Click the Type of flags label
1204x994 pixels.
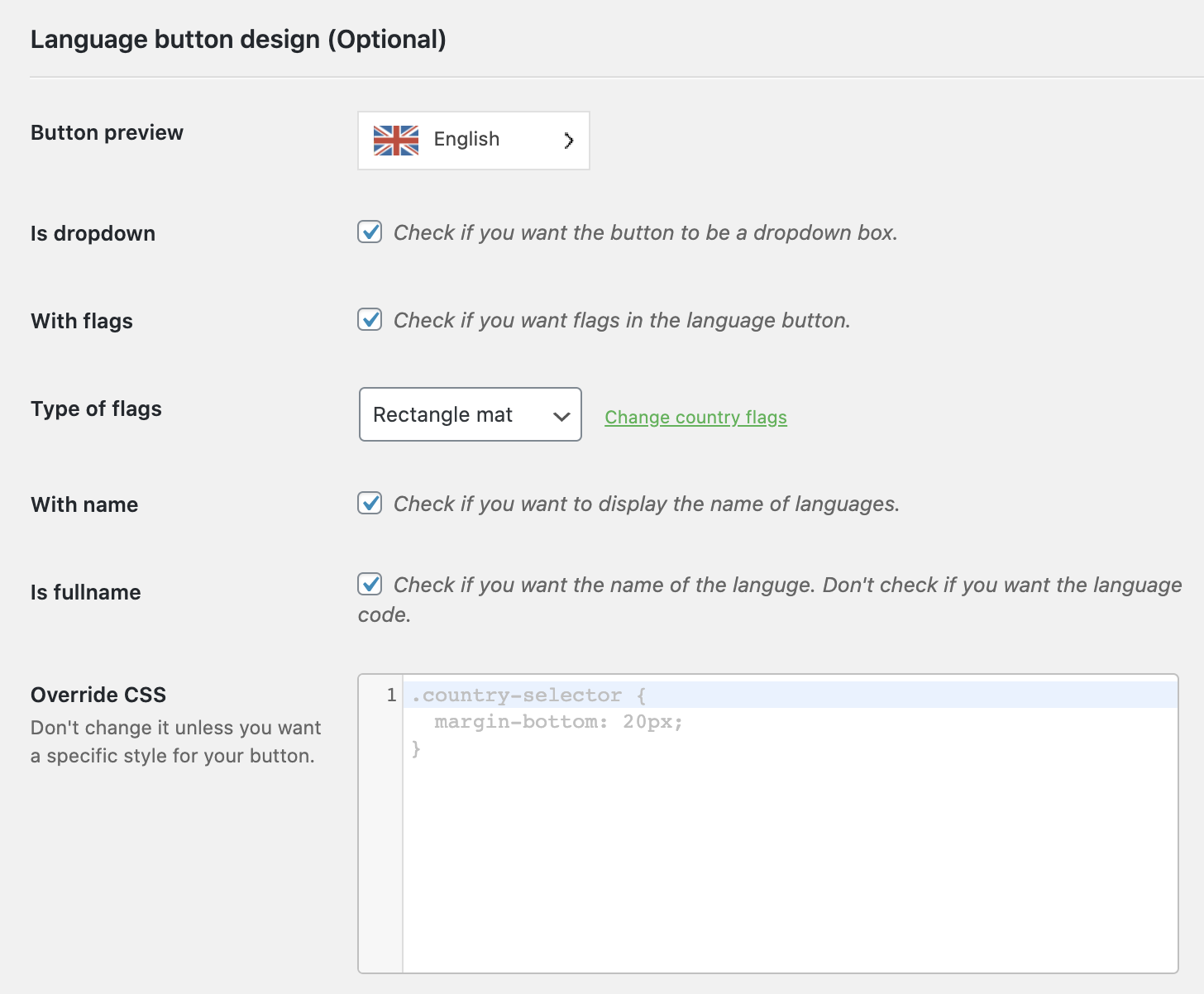click(x=96, y=409)
